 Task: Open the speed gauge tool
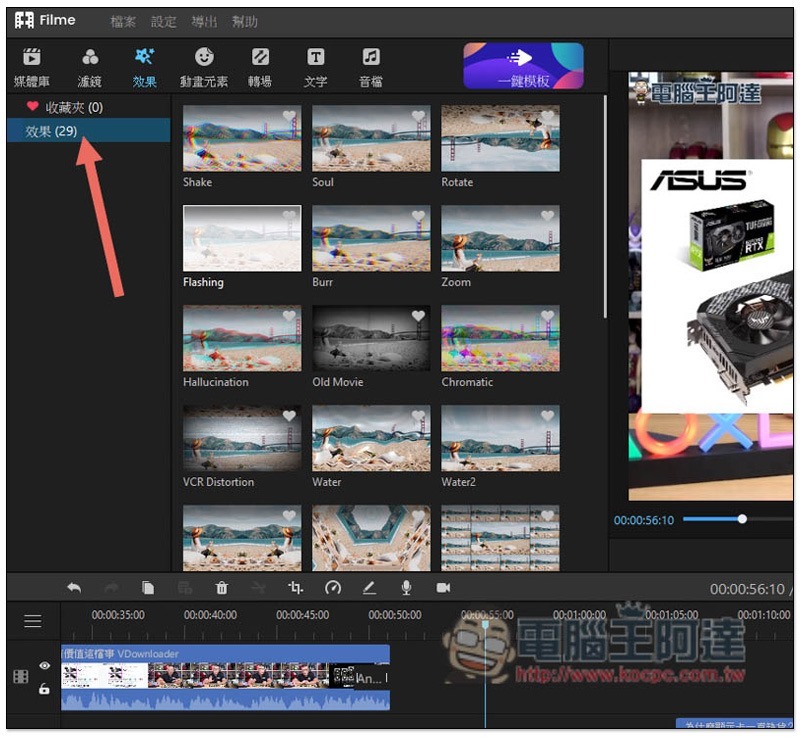point(333,588)
